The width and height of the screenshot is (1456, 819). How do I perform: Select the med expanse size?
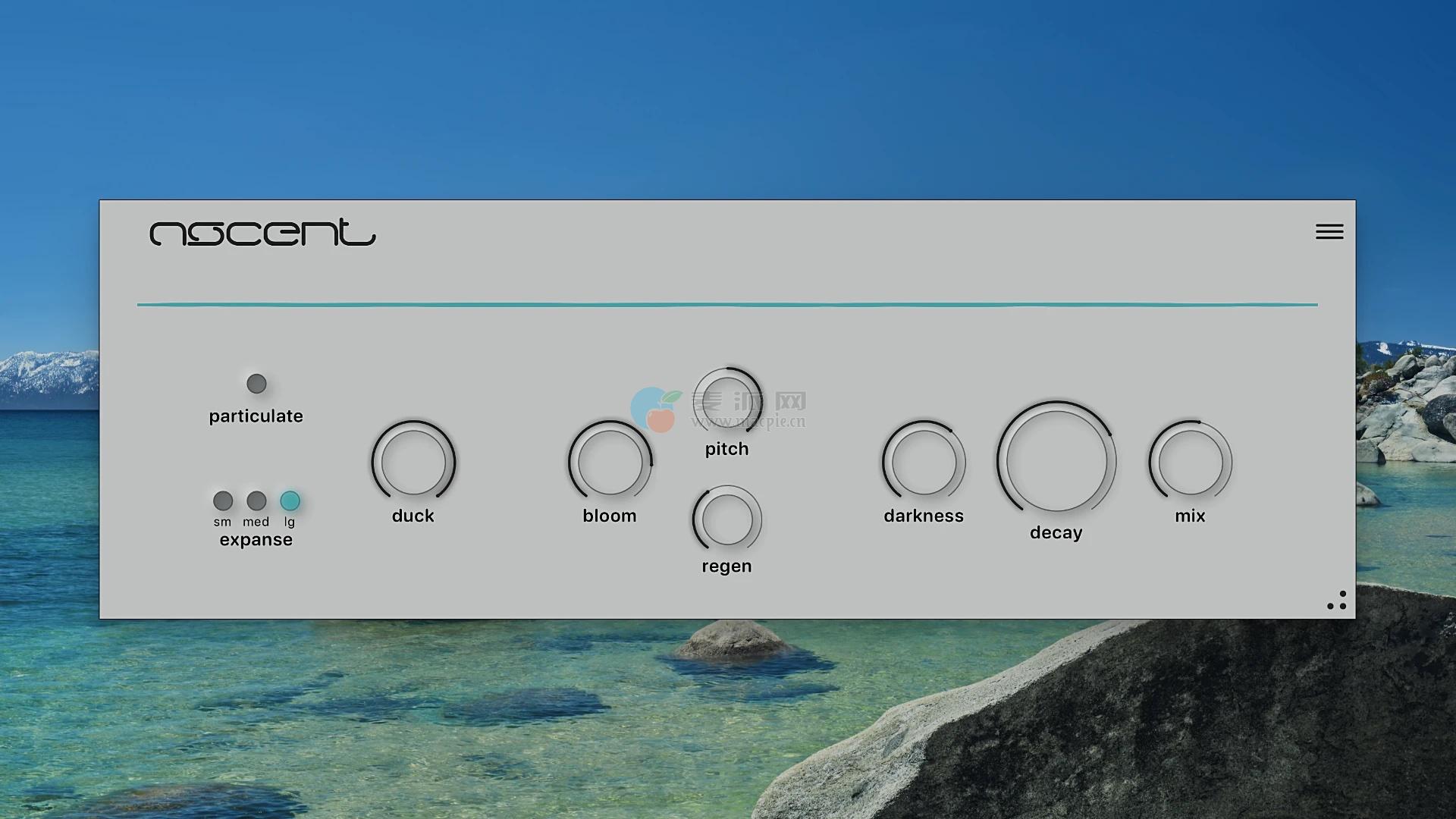click(256, 500)
